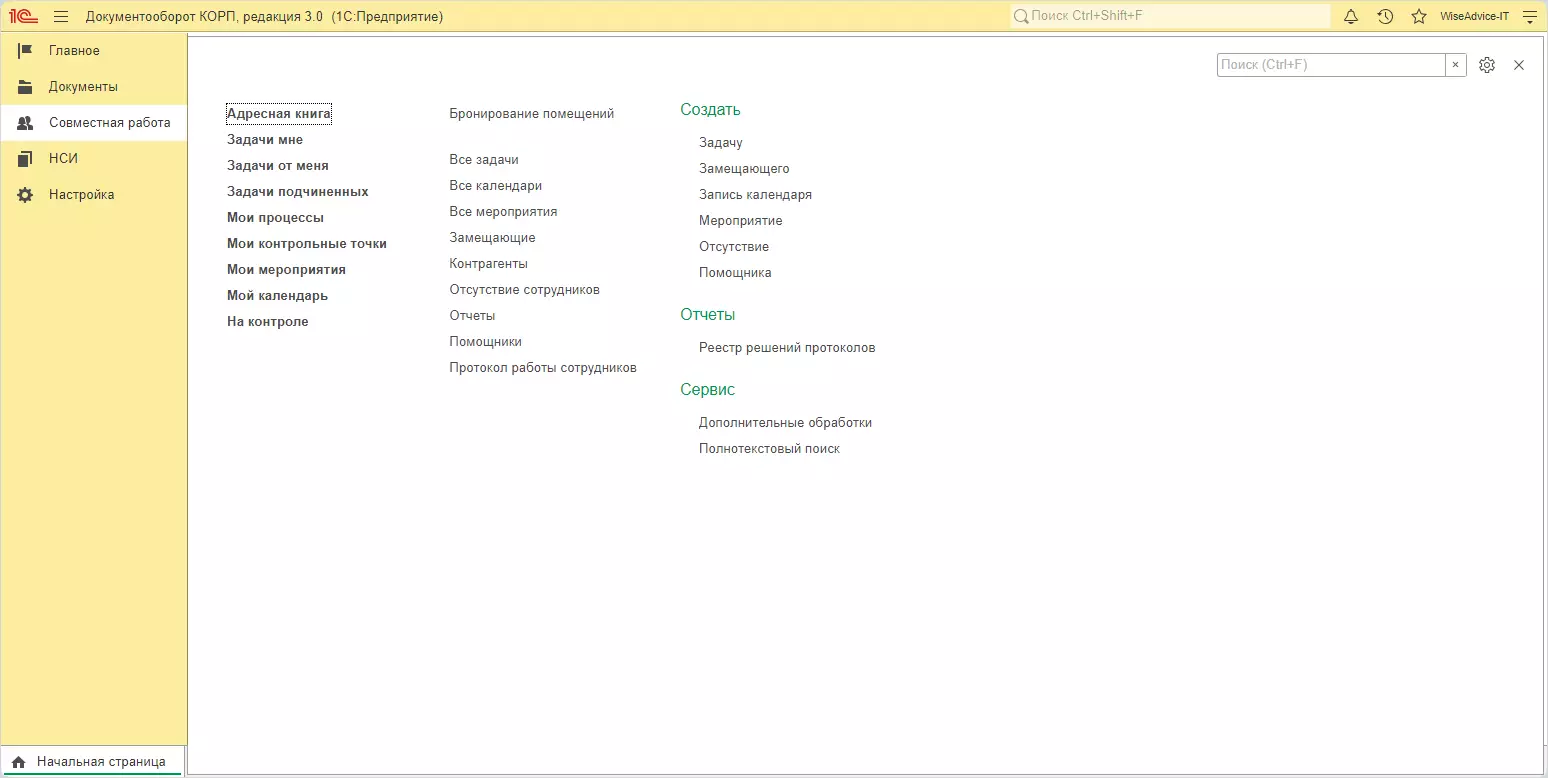Open the Помощники list
The image size is (1548, 778).
click(485, 342)
